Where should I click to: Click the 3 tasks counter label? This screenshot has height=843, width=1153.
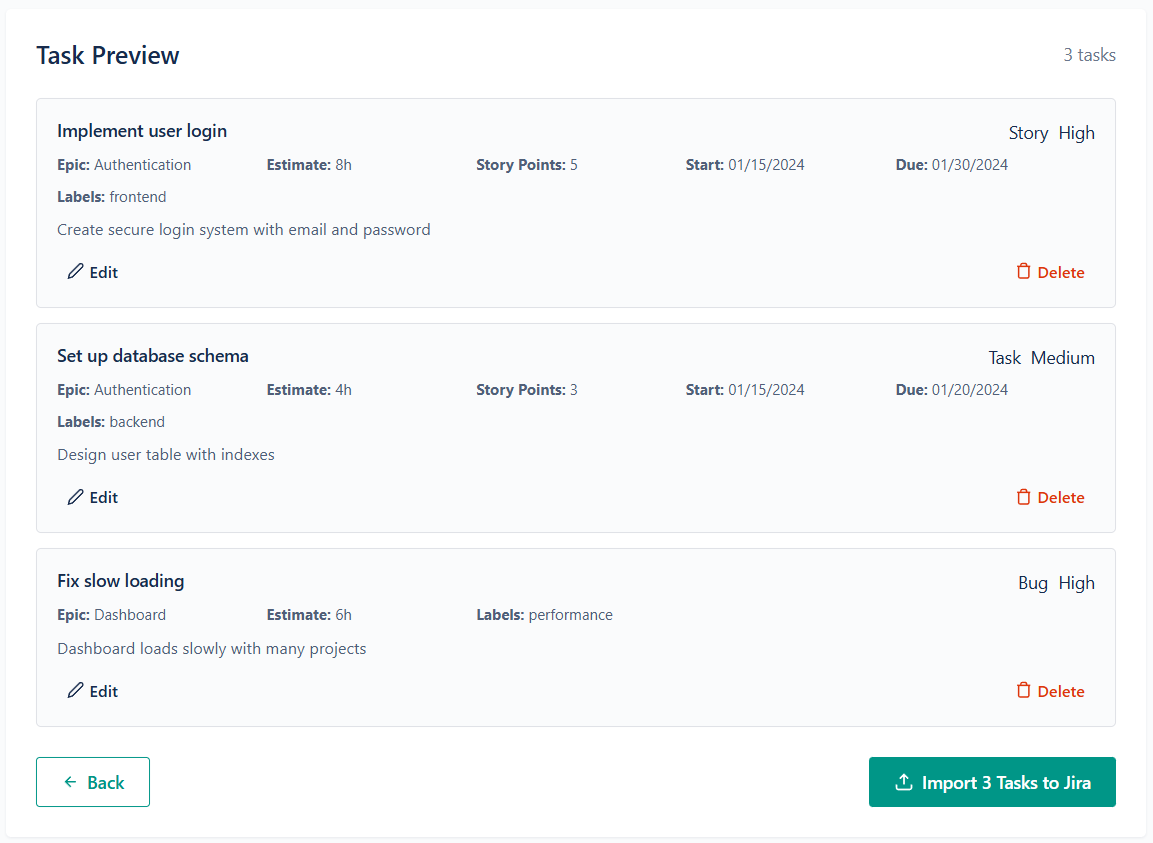(1089, 55)
